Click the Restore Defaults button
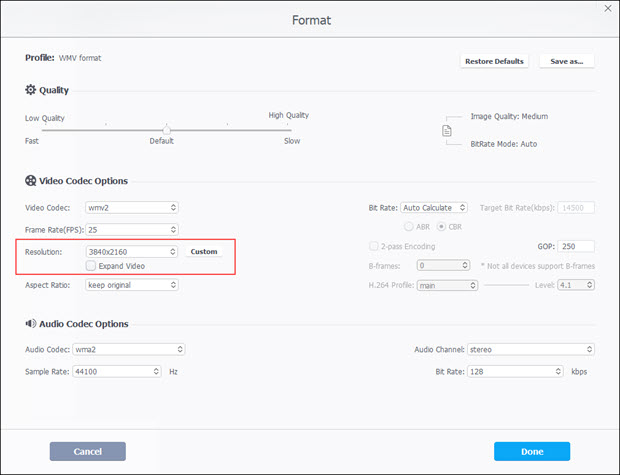Image resolution: width=620 pixels, height=475 pixels. (x=494, y=61)
